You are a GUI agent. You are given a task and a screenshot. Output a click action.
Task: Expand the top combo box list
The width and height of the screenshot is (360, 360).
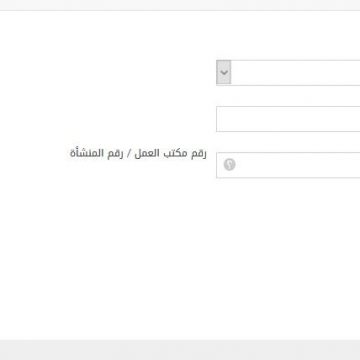click(x=224, y=72)
